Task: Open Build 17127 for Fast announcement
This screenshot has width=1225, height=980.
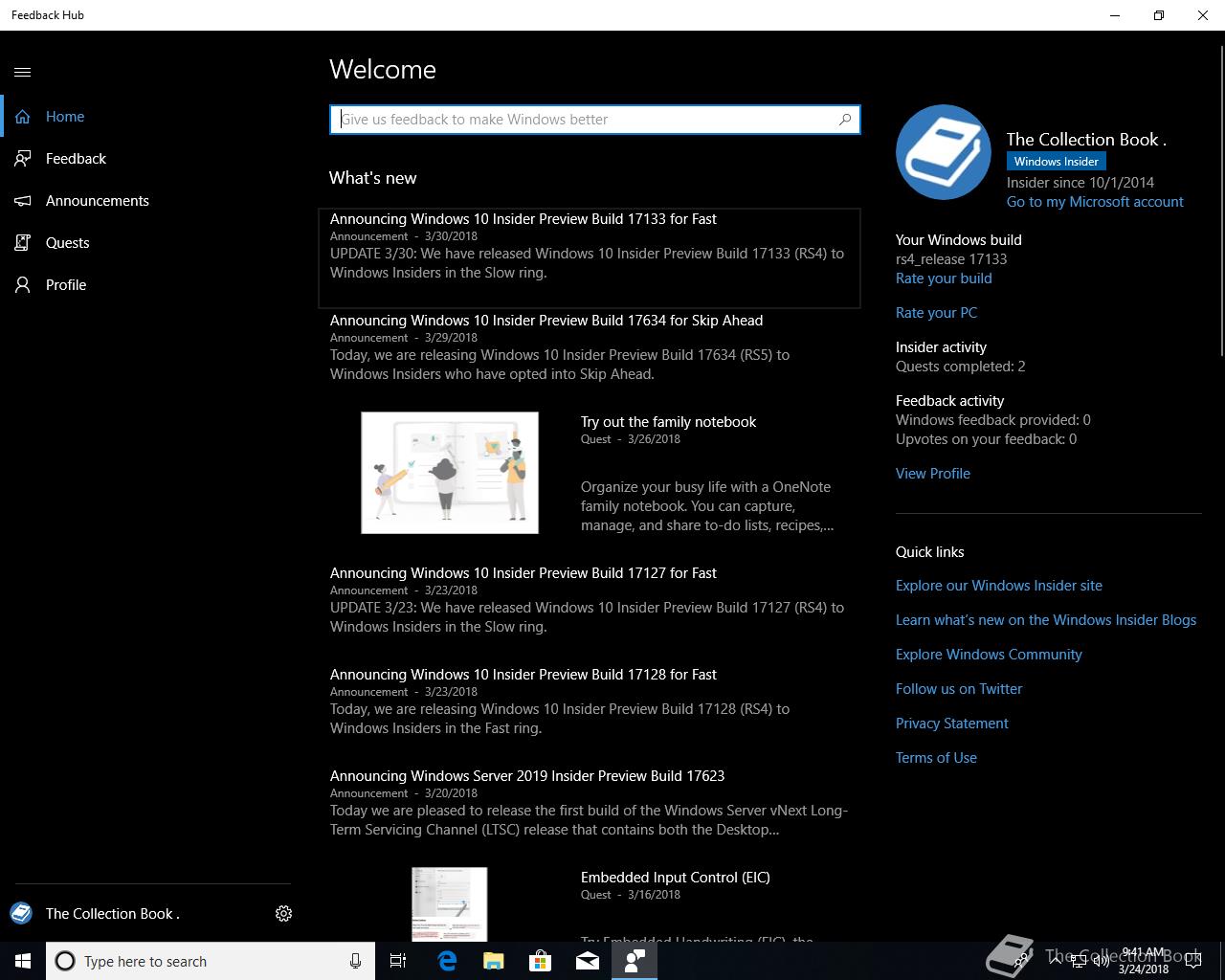Action: tap(590, 599)
